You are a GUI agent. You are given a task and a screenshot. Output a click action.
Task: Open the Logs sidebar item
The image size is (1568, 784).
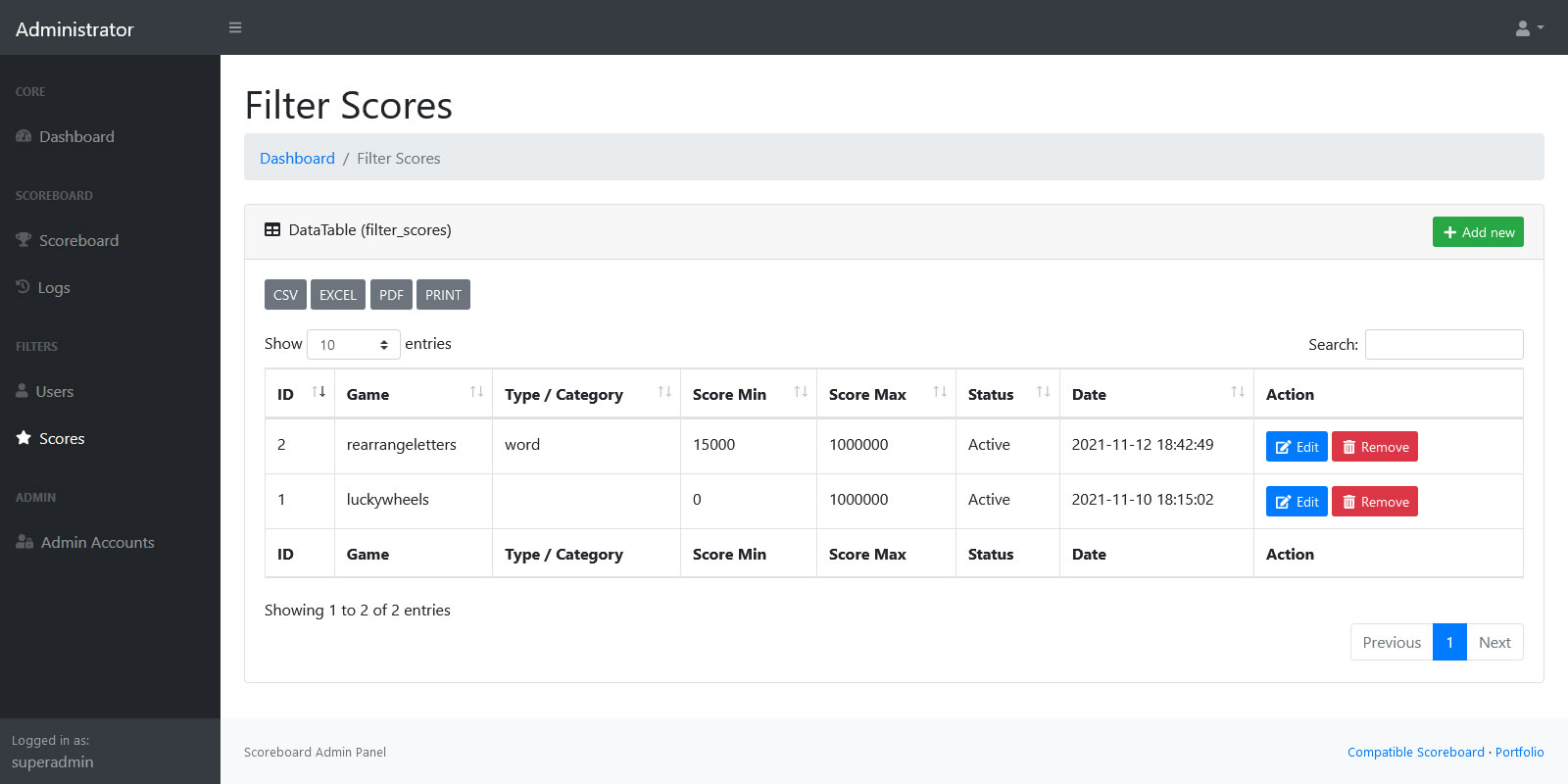pos(53,288)
